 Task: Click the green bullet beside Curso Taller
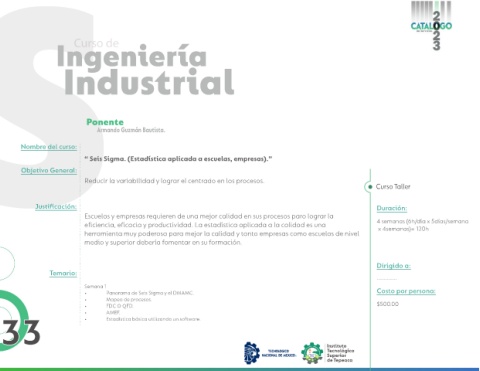(370, 187)
